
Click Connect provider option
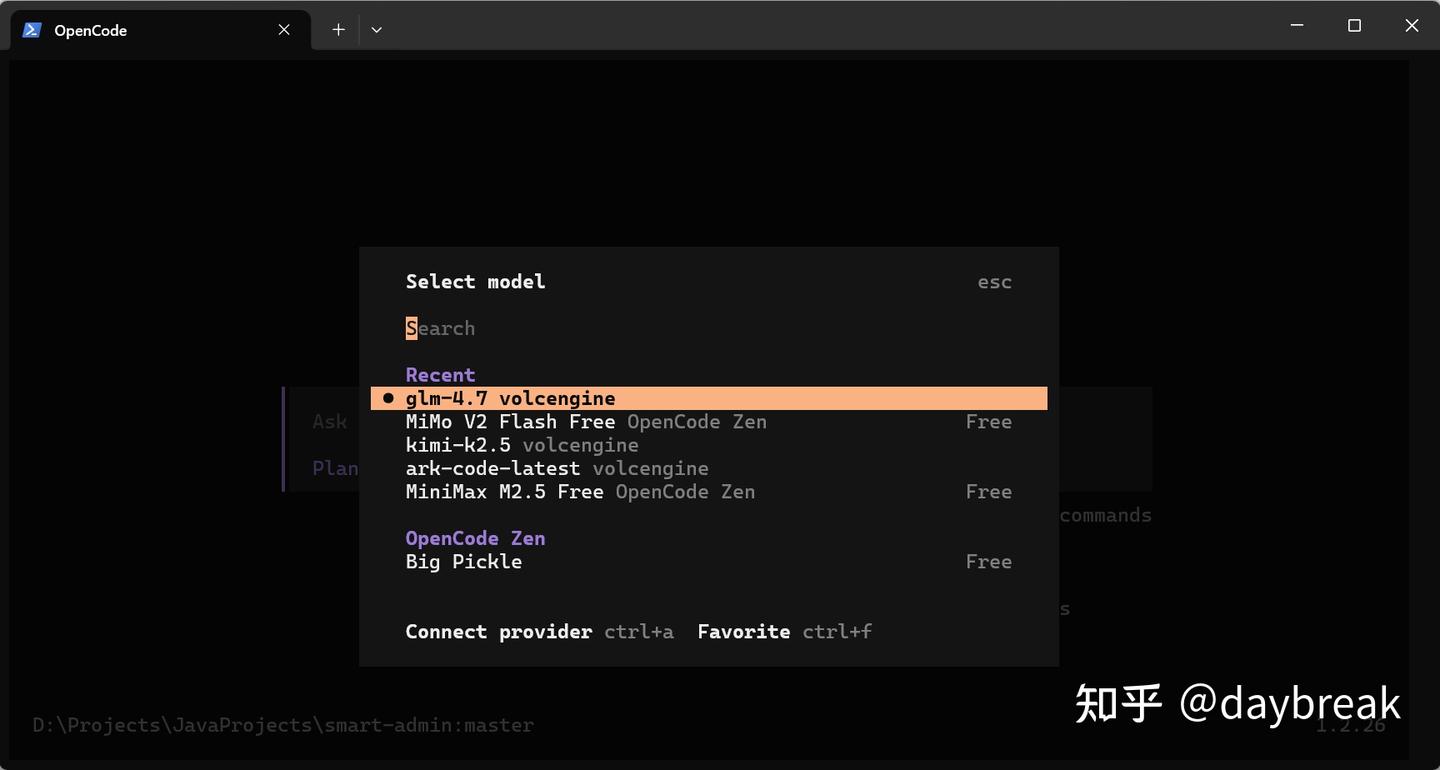(x=539, y=632)
